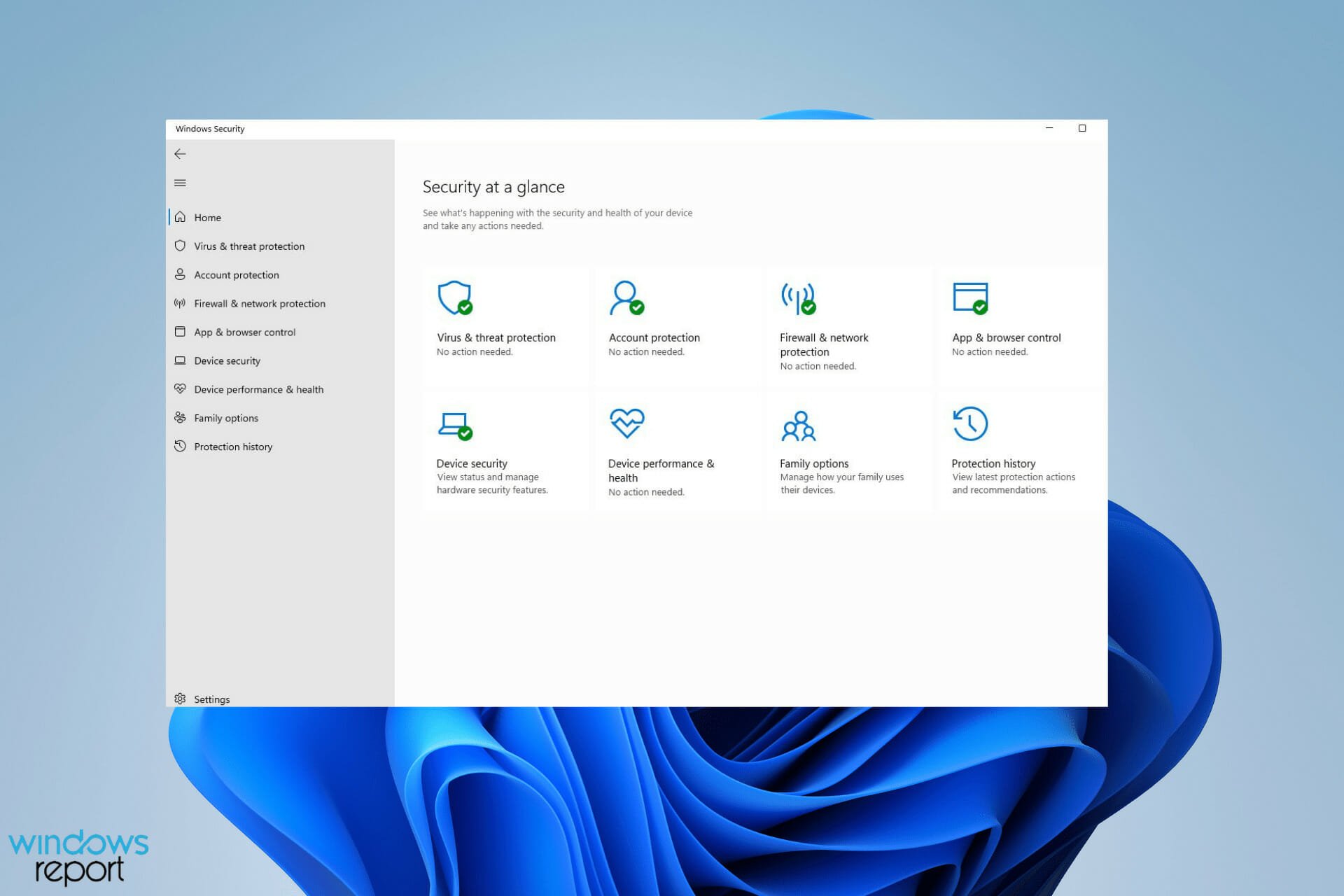The width and height of the screenshot is (1344, 896).
Task: Open the Family options tile title
Action: (x=814, y=463)
